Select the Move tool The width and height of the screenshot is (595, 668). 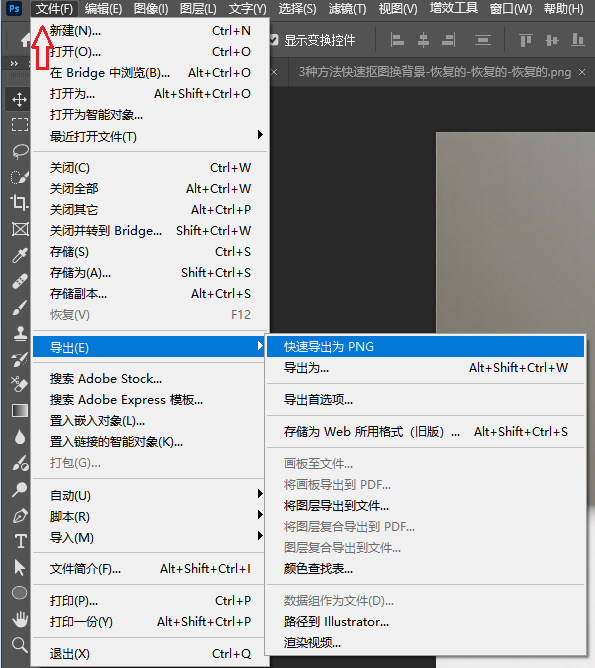pyautogui.click(x=19, y=100)
